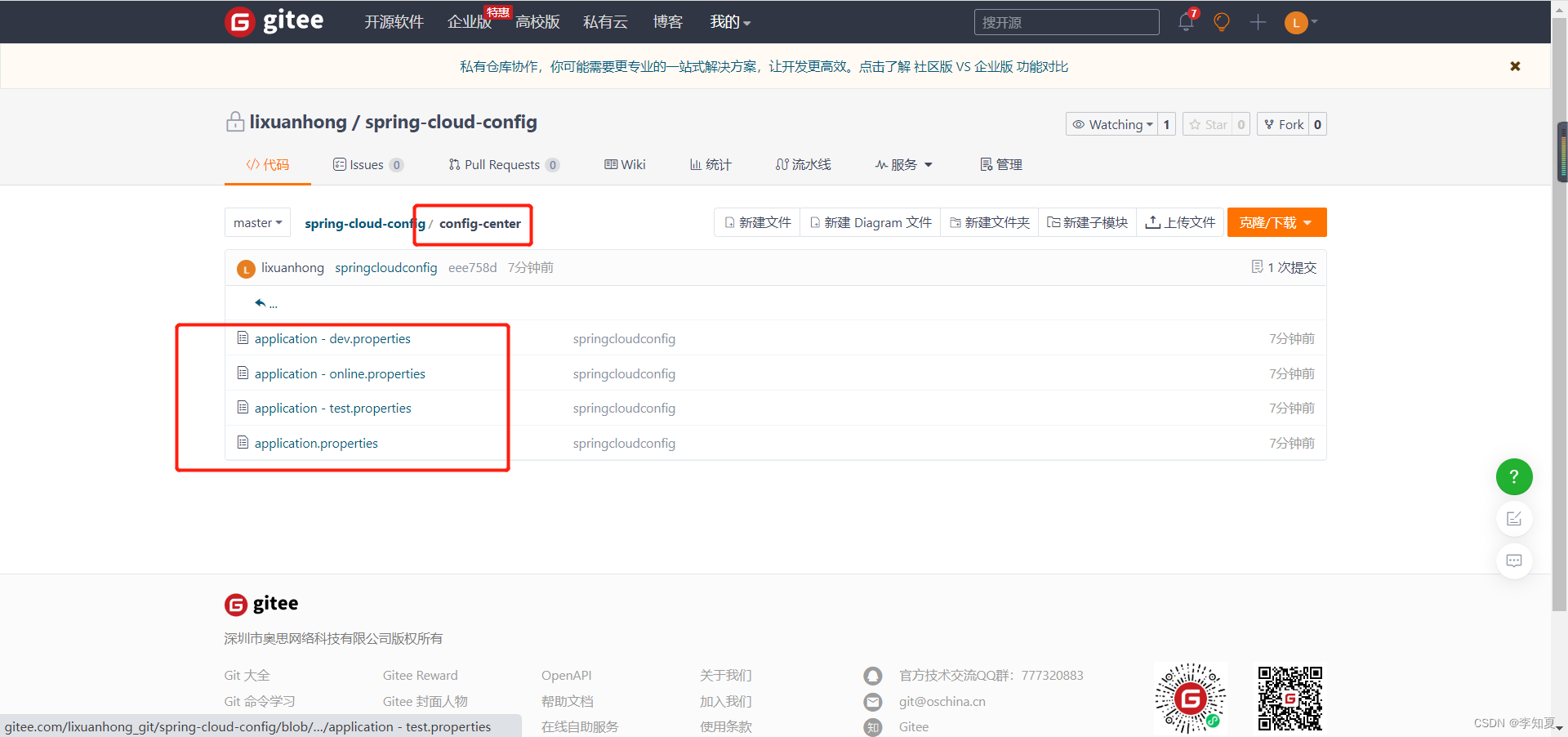Switch to the 统计 tab
1568x737 pixels.
710,164
